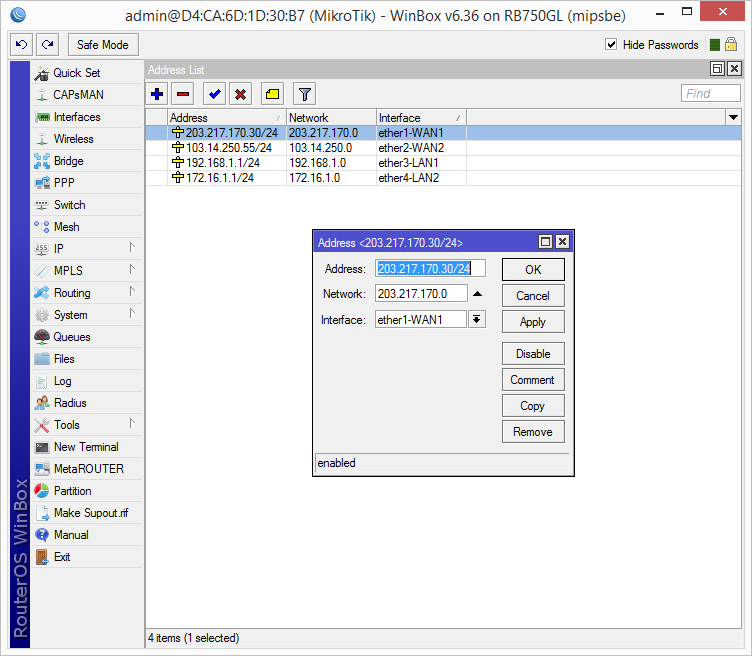Viewport: 752px width, 656px height.
Task: Click Remove button in dialog
Action: tap(533, 432)
